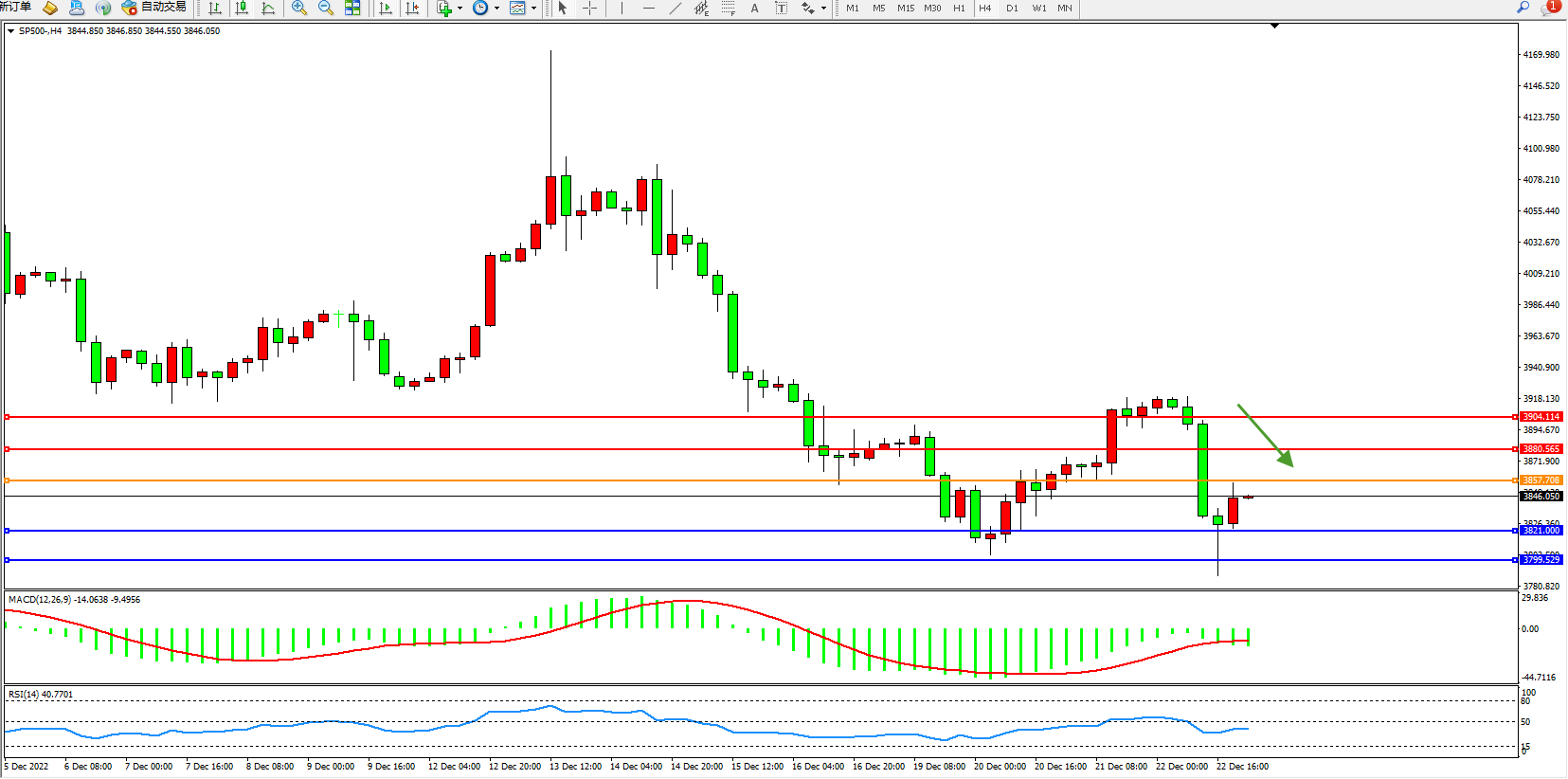Screen dimensions: 1568x779
Task: Expand the chart periods clock dropdown
Action: 496,9
